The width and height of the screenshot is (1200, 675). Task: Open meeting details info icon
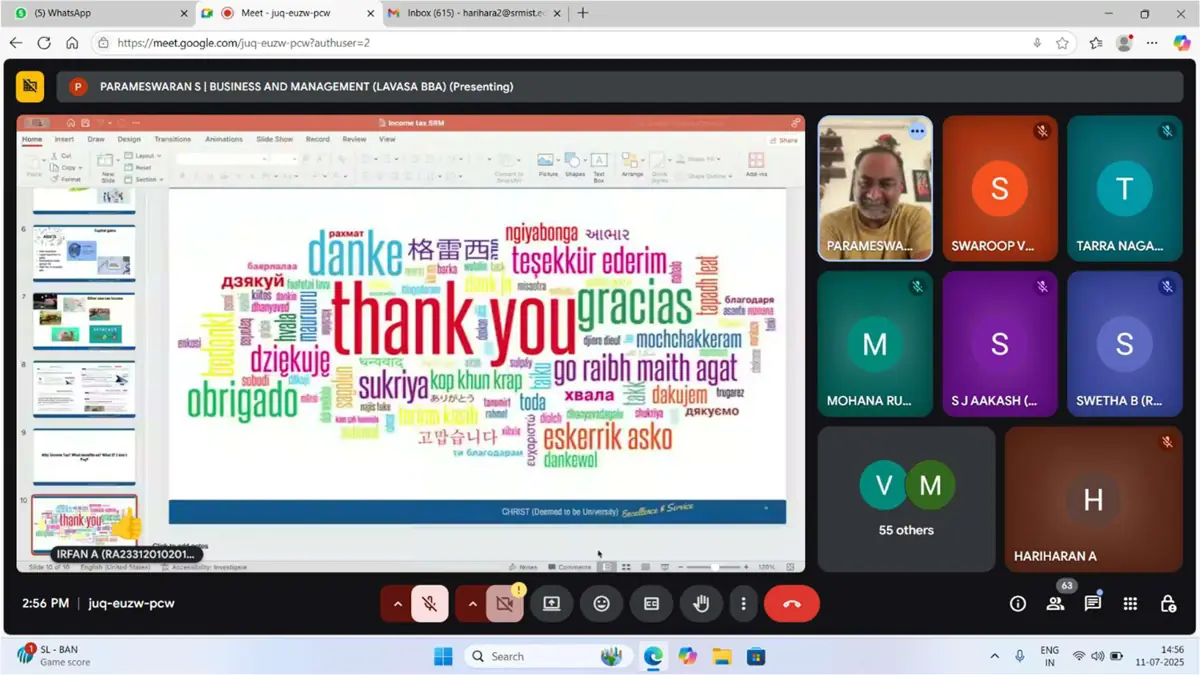(x=1018, y=603)
